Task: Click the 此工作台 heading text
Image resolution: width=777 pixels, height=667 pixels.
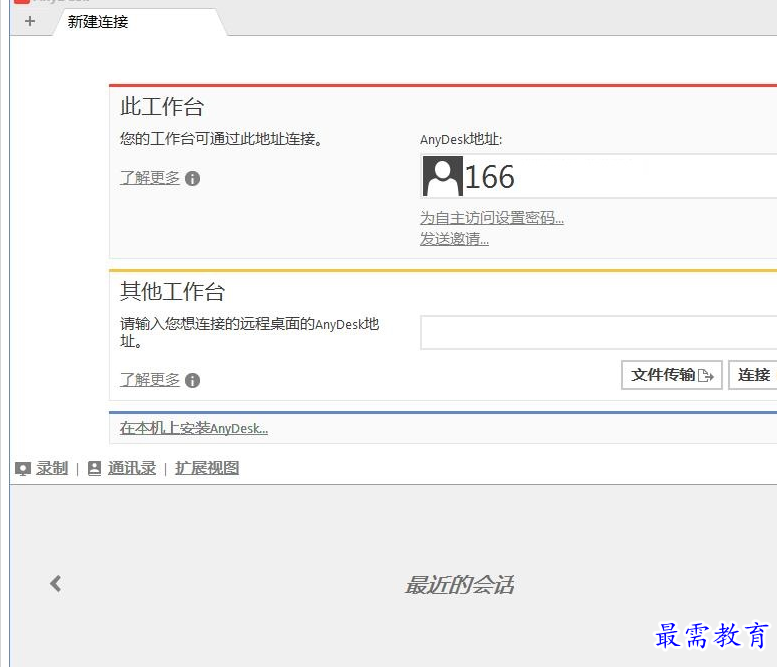Action: coord(162,107)
